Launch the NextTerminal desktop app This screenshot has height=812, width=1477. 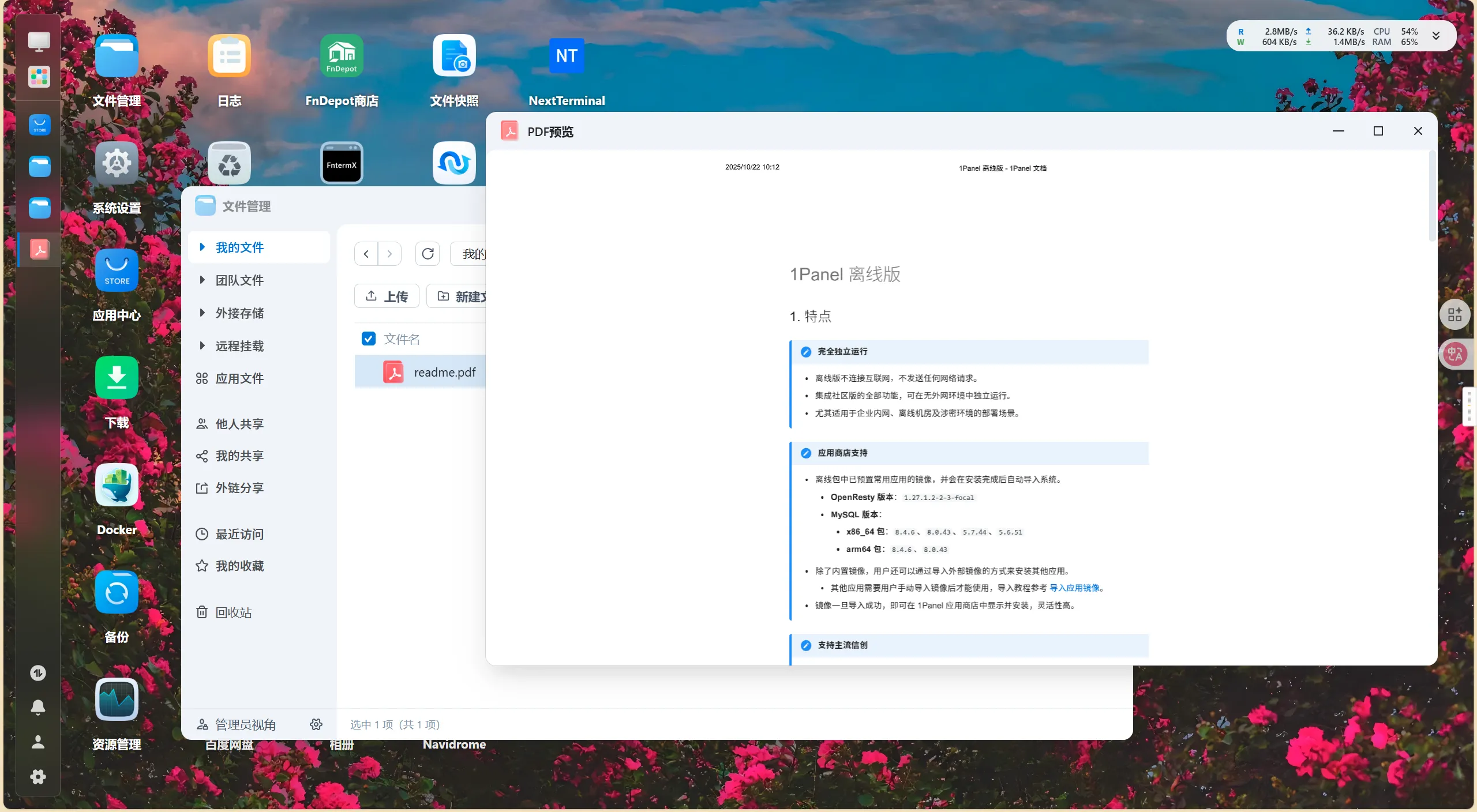coord(566,57)
